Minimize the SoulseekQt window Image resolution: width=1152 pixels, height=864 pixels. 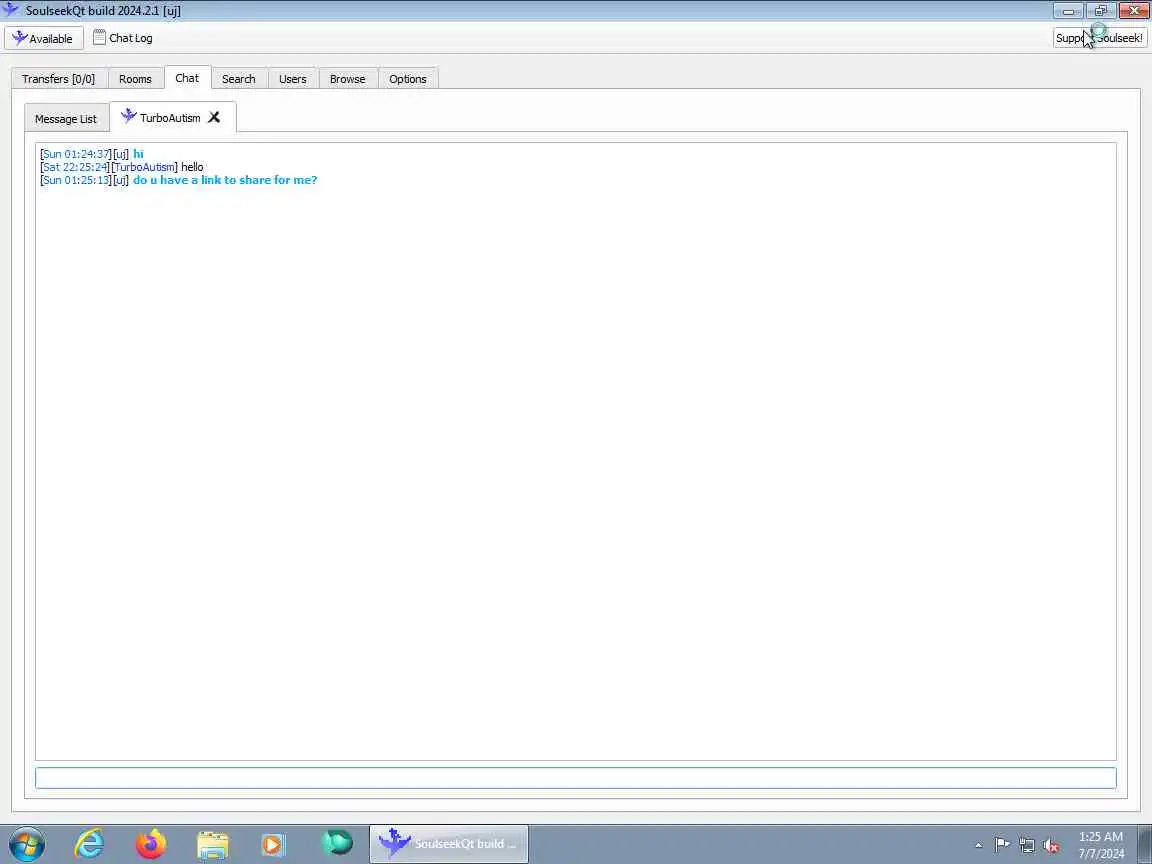pyautogui.click(x=1068, y=10)
